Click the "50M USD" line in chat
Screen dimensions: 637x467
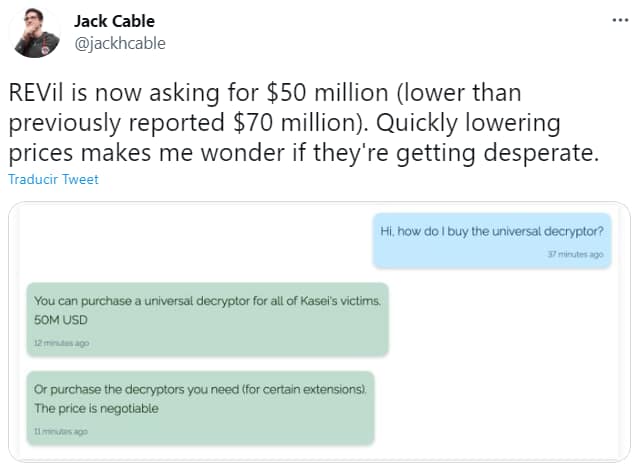(x=62, y=320)
